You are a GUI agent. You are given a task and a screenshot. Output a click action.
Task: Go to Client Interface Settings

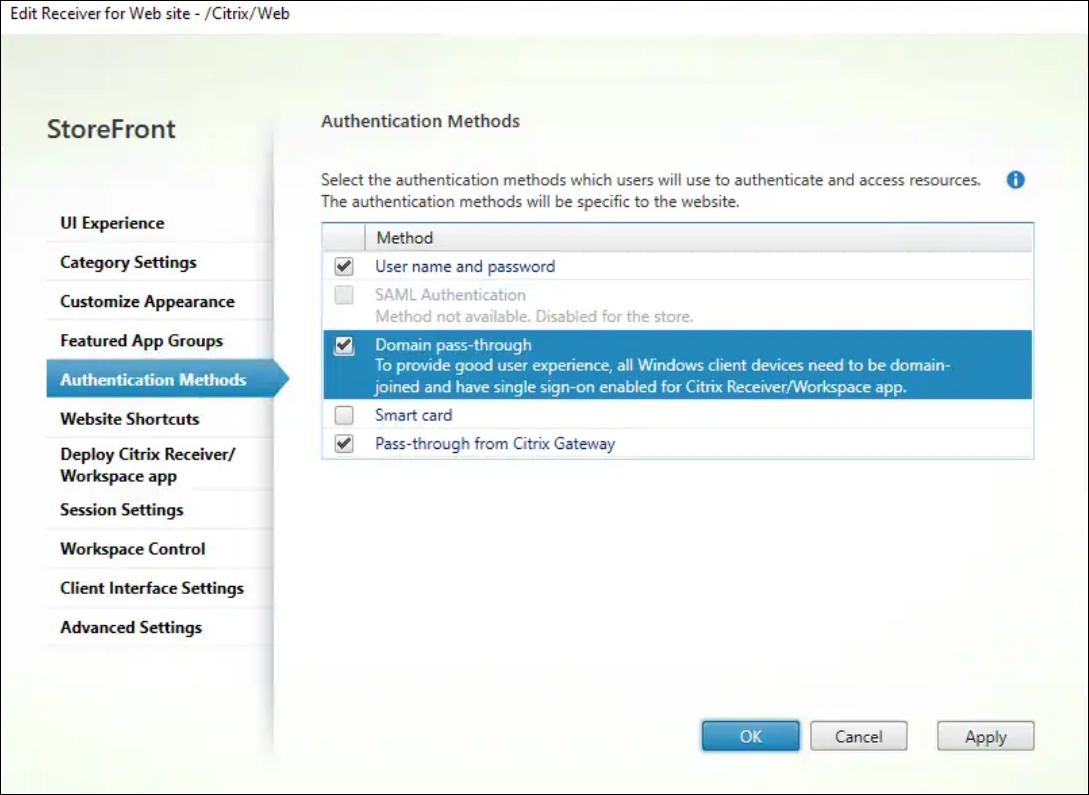pyautogui.click(x=160, y=588)
